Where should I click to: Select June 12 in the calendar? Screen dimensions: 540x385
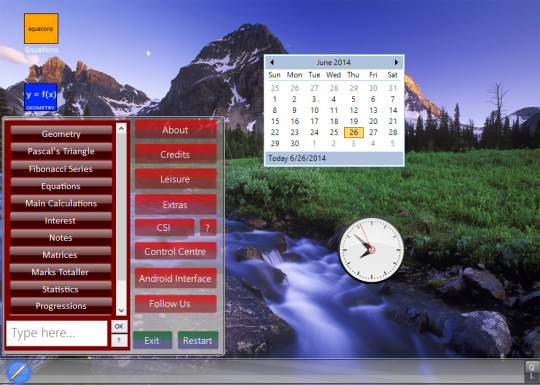pyautogui.click(x=354, y=110)
